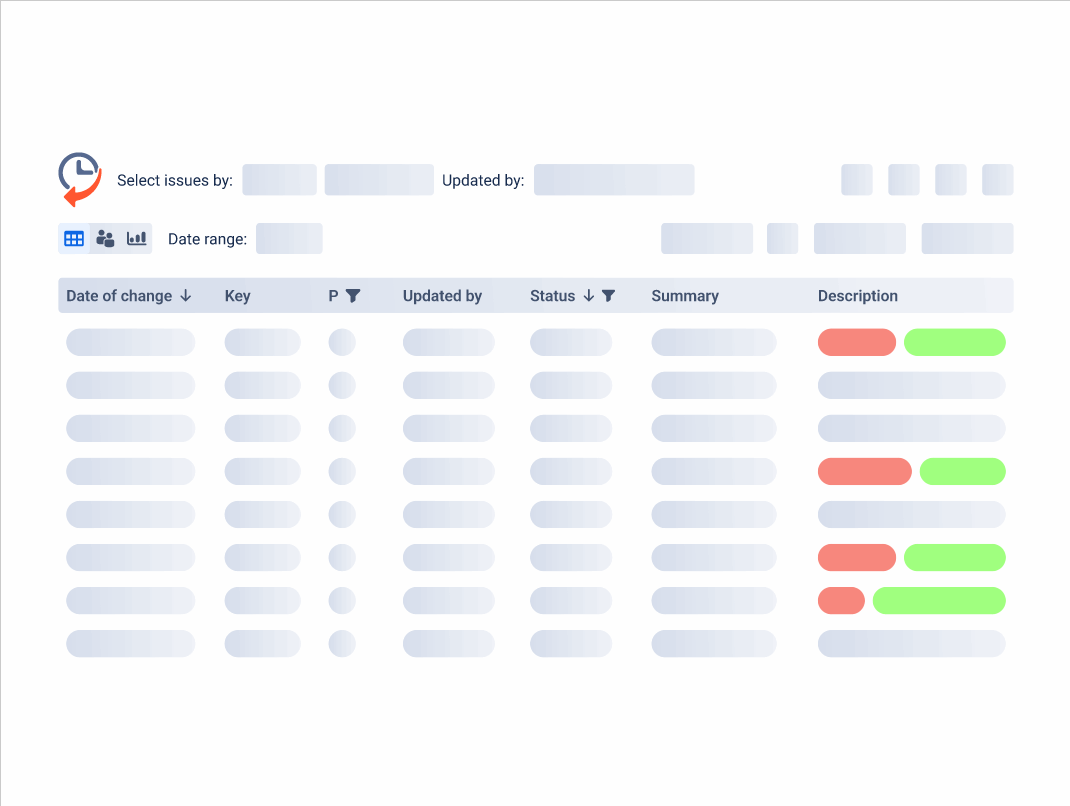Open the second Select issues by dropdown
This screenshot has width=1070, height=806.
(378, 180)
